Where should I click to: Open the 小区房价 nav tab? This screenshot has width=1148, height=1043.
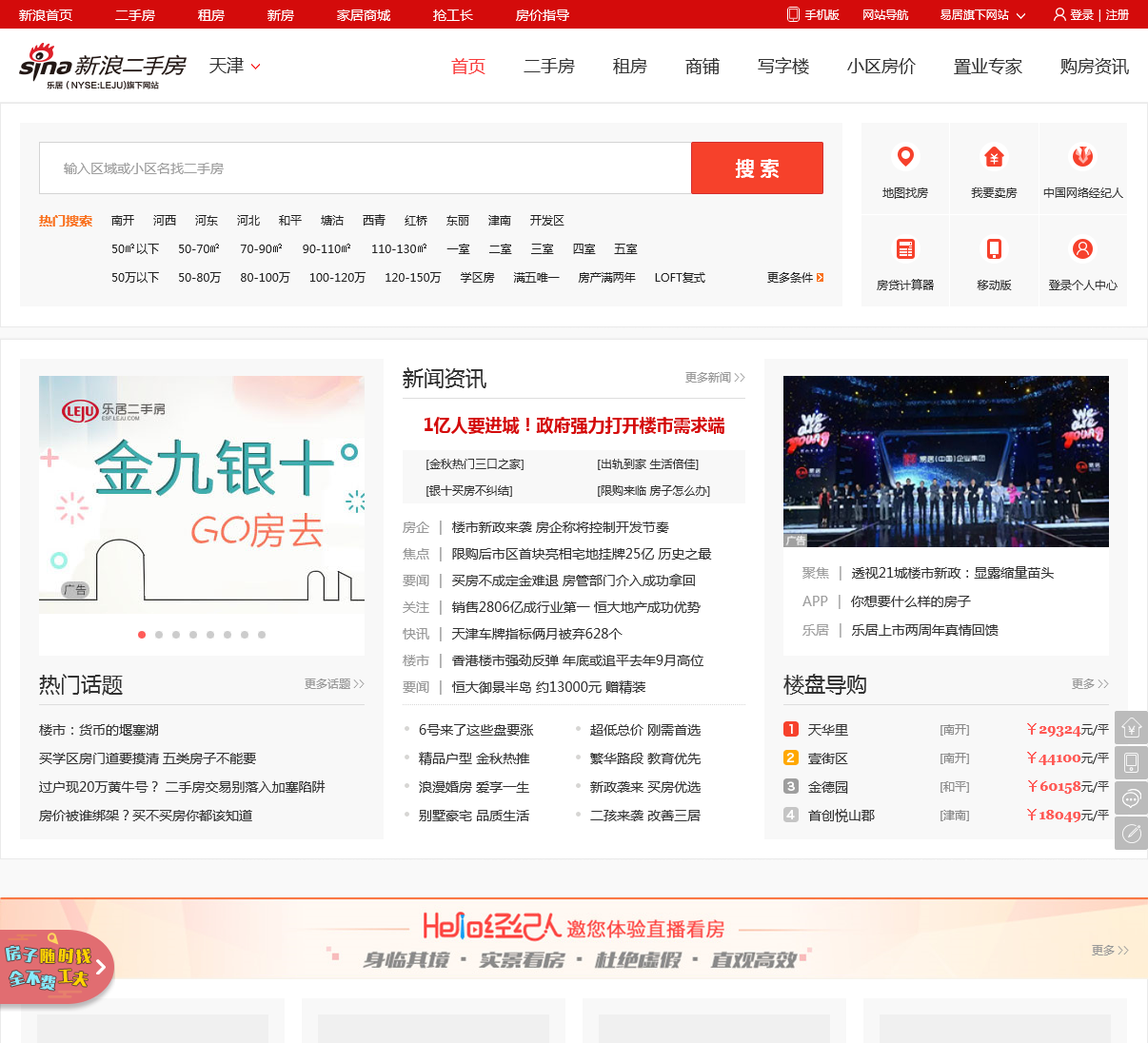tap(881, 66)
